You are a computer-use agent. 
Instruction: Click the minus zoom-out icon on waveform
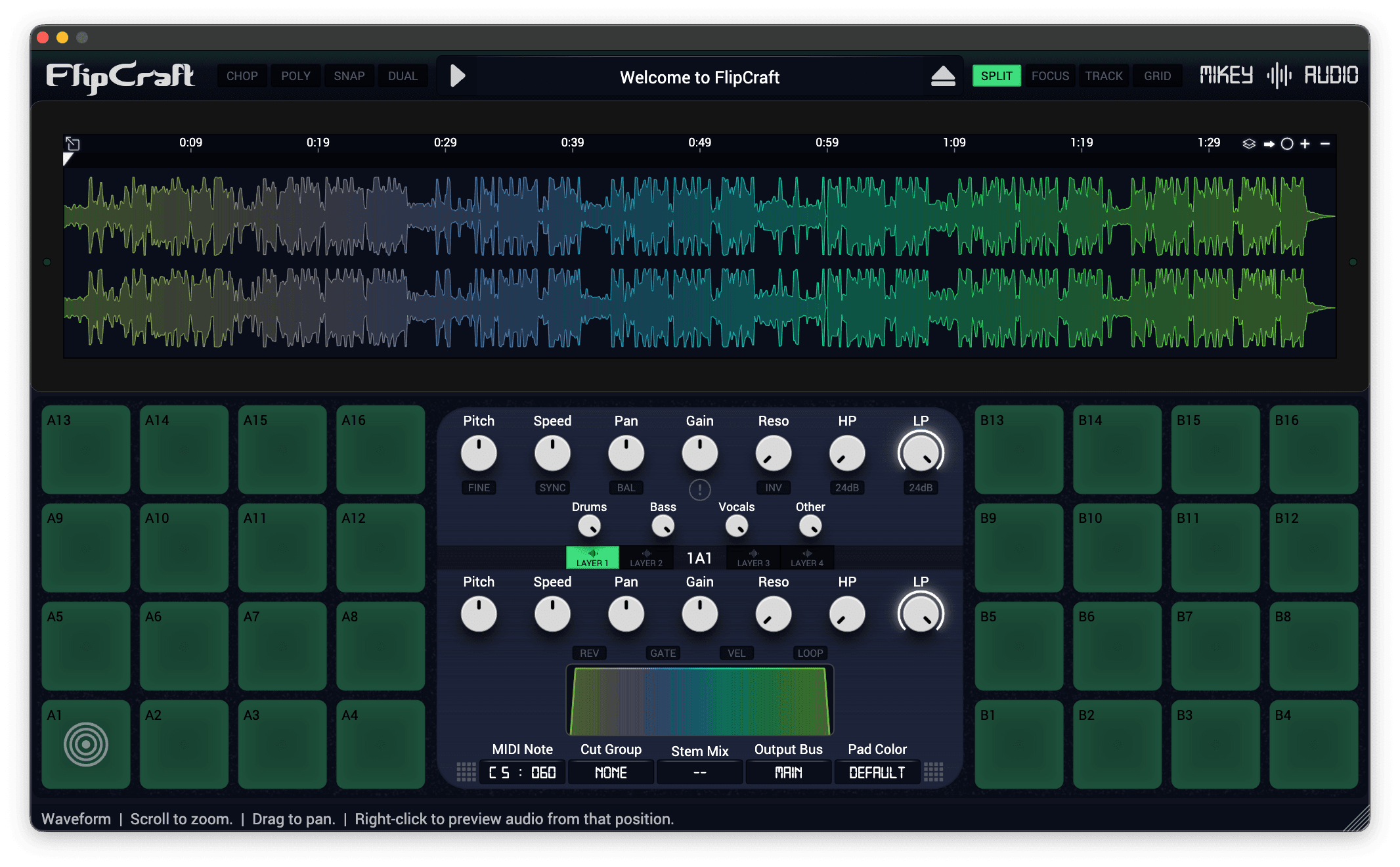click(1325, 144)
